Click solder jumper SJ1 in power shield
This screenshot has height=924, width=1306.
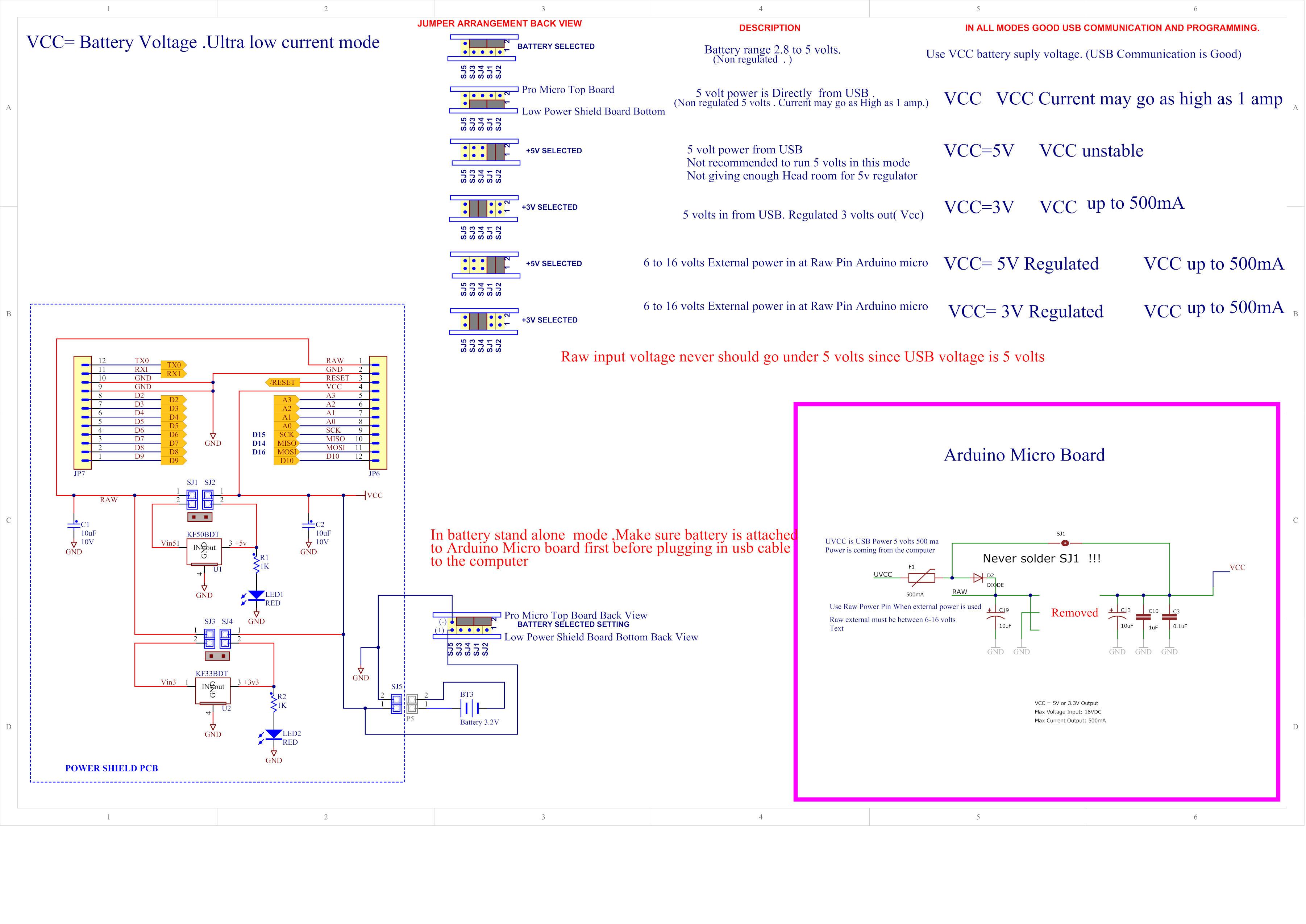pos(192,499)
